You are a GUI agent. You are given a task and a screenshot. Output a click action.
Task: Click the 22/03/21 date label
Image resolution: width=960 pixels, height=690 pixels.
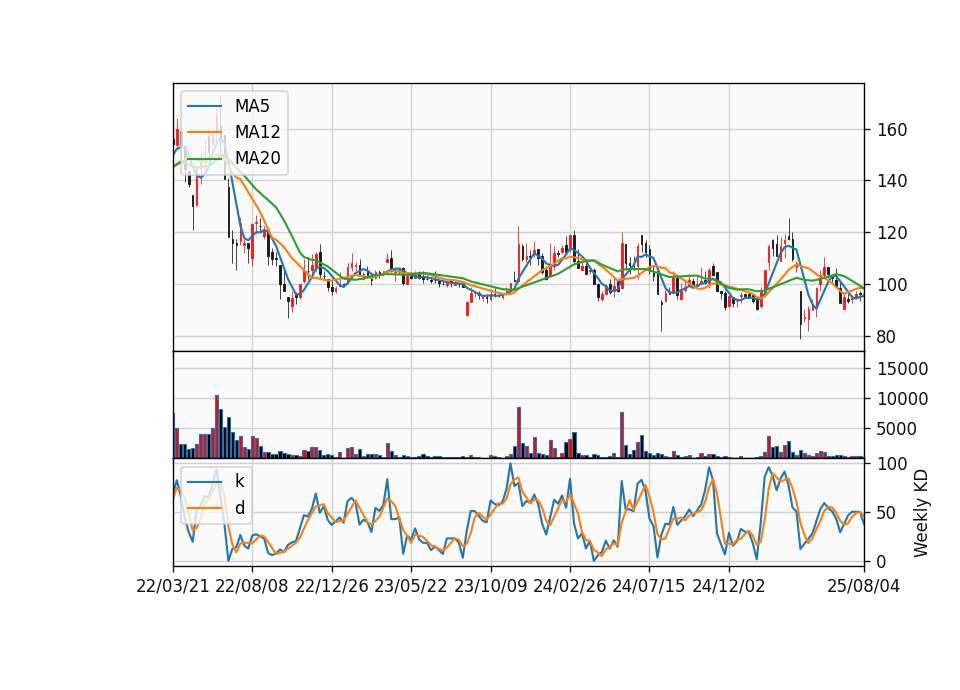click(x=173, y=586)
